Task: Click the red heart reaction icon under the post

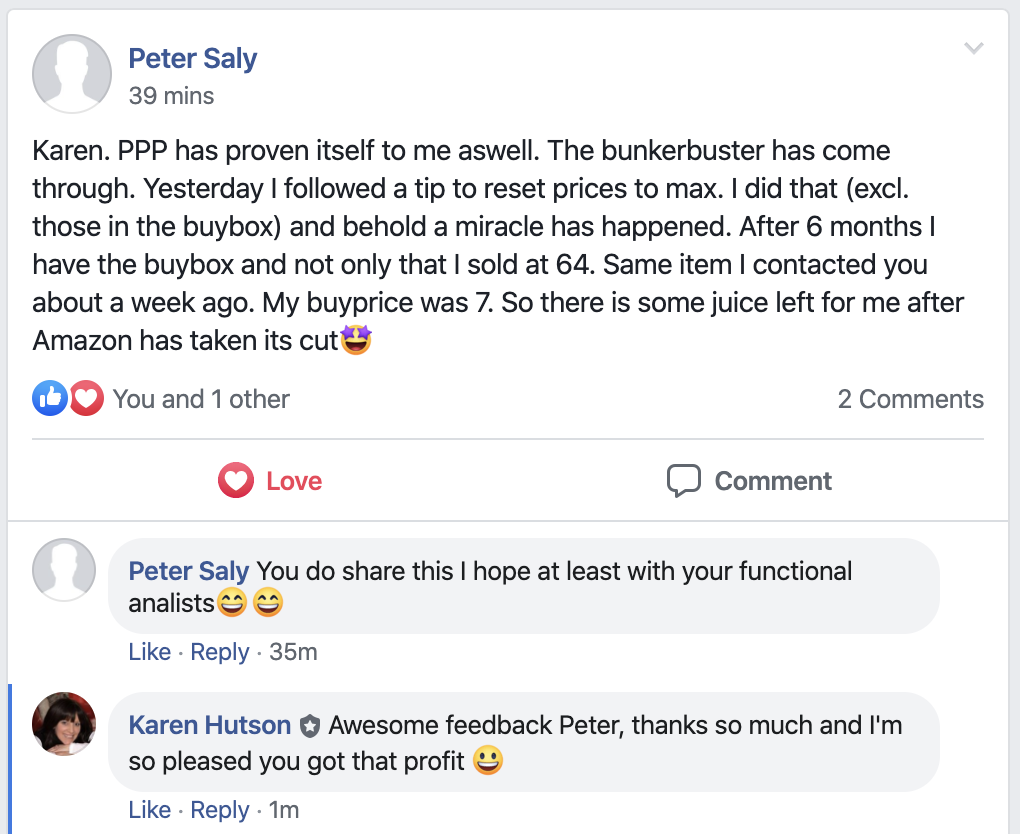Action: (x=86, y=397)
